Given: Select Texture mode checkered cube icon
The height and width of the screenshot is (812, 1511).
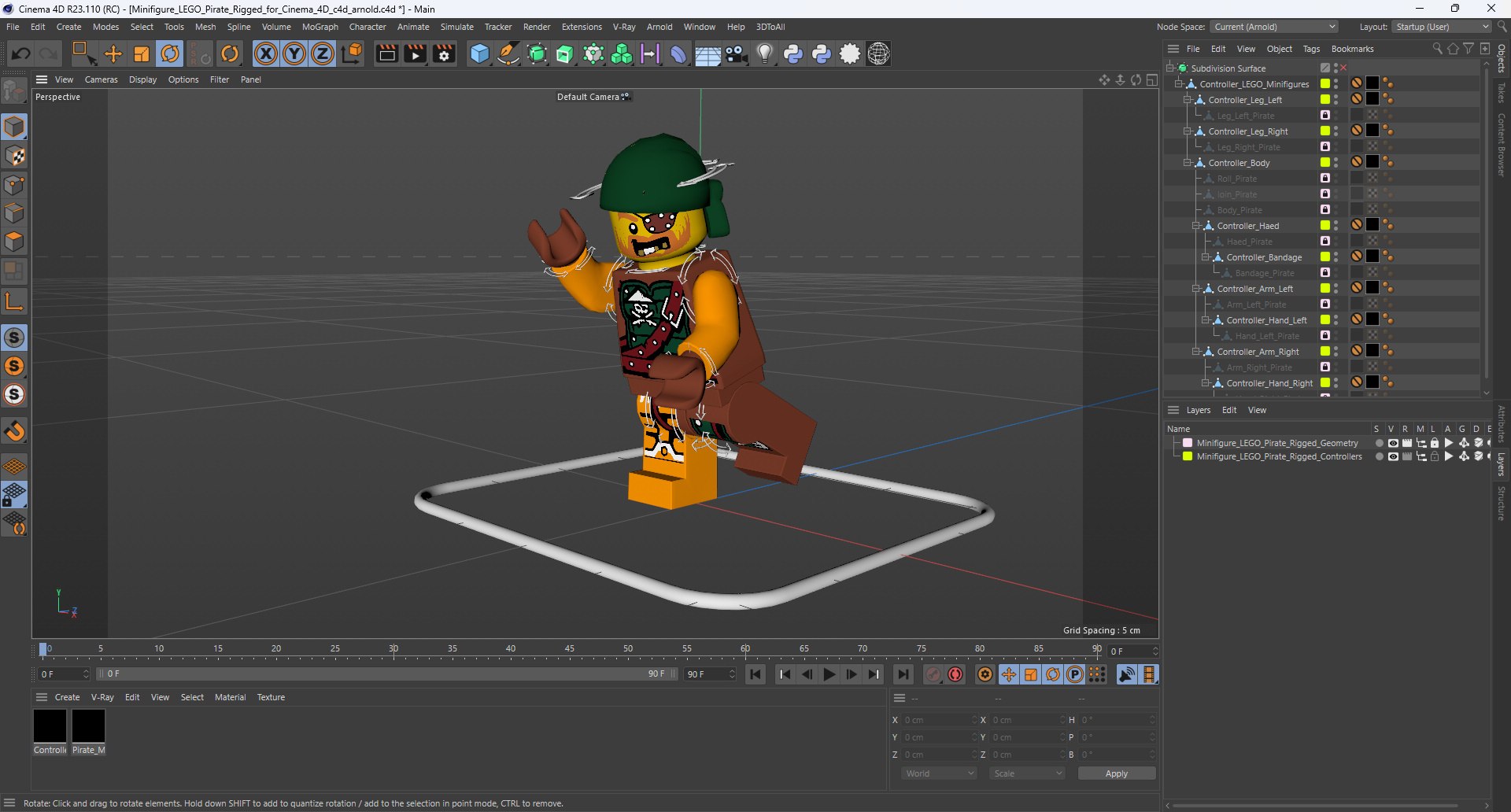Looking at the screenshot, I should click(x=14, y=156).
